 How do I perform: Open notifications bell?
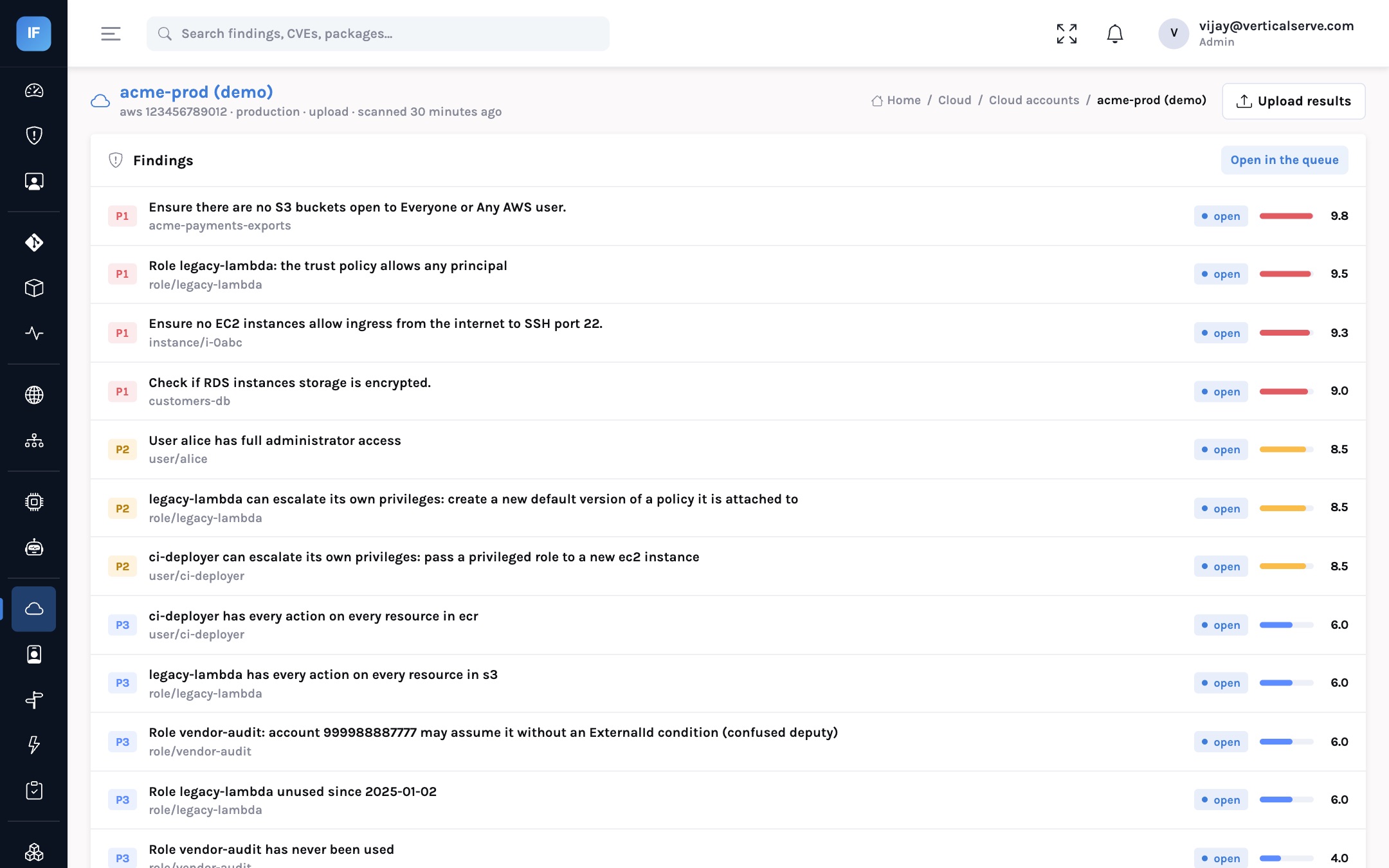pos(1115,33)
